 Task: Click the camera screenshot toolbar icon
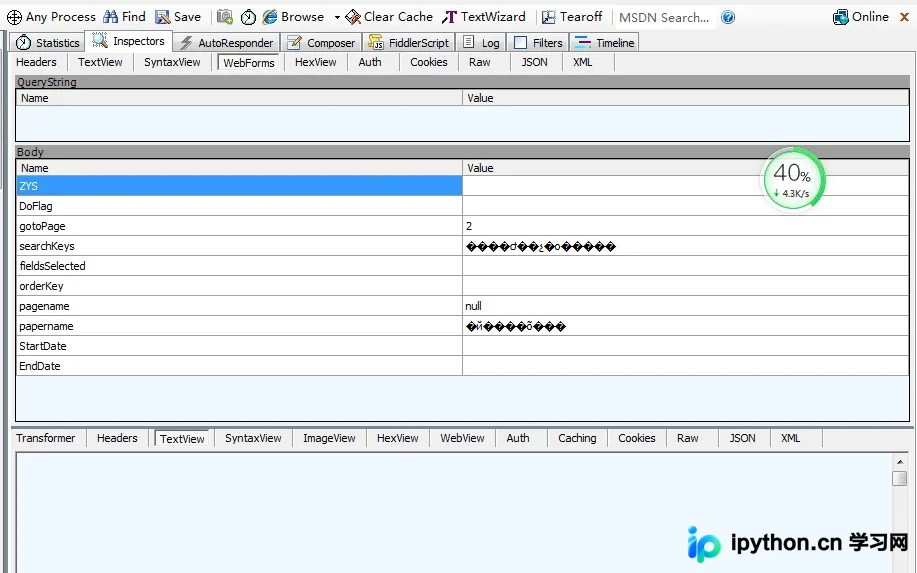pos(225,17)
